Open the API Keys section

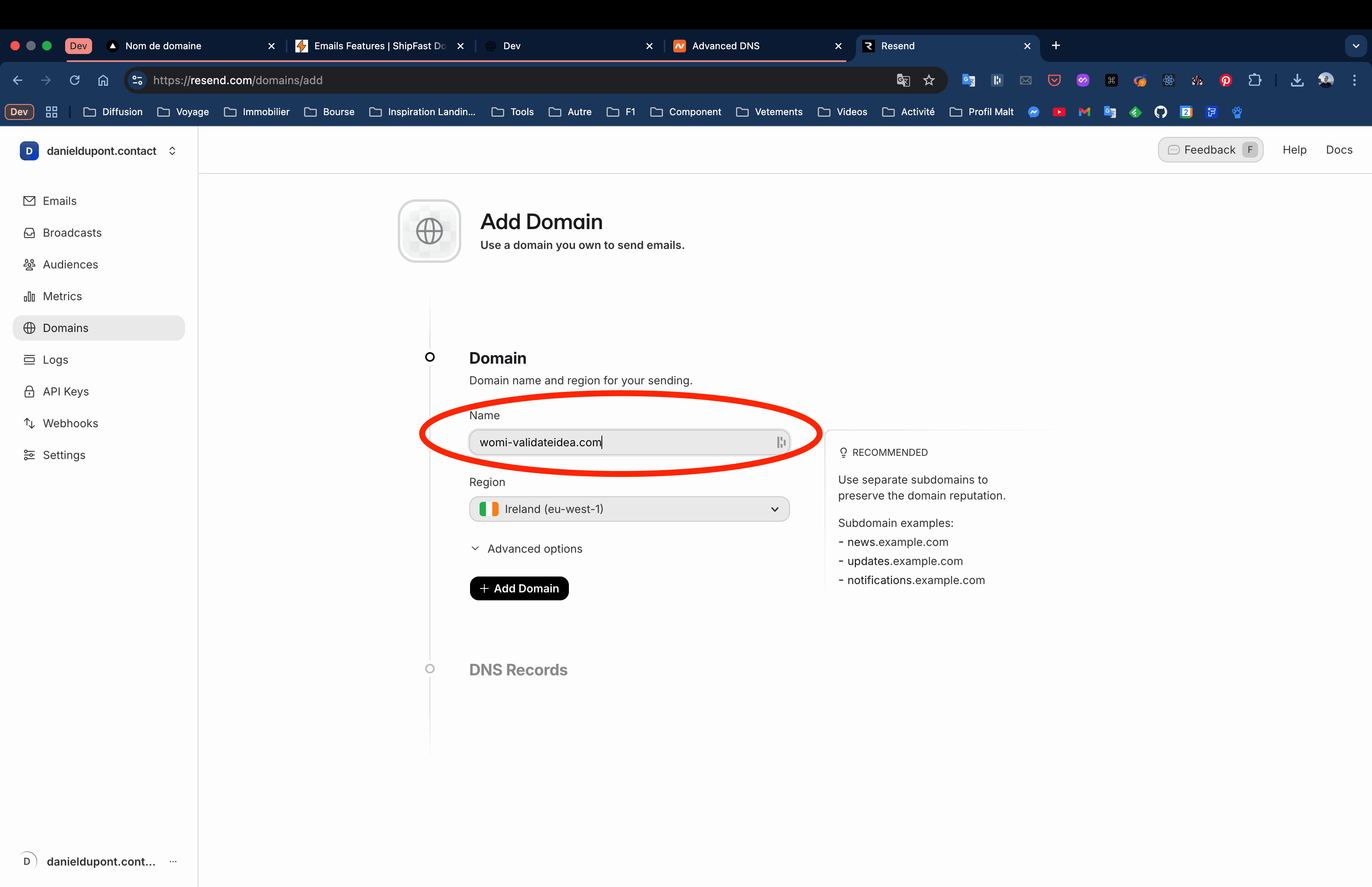coord(65,391)
